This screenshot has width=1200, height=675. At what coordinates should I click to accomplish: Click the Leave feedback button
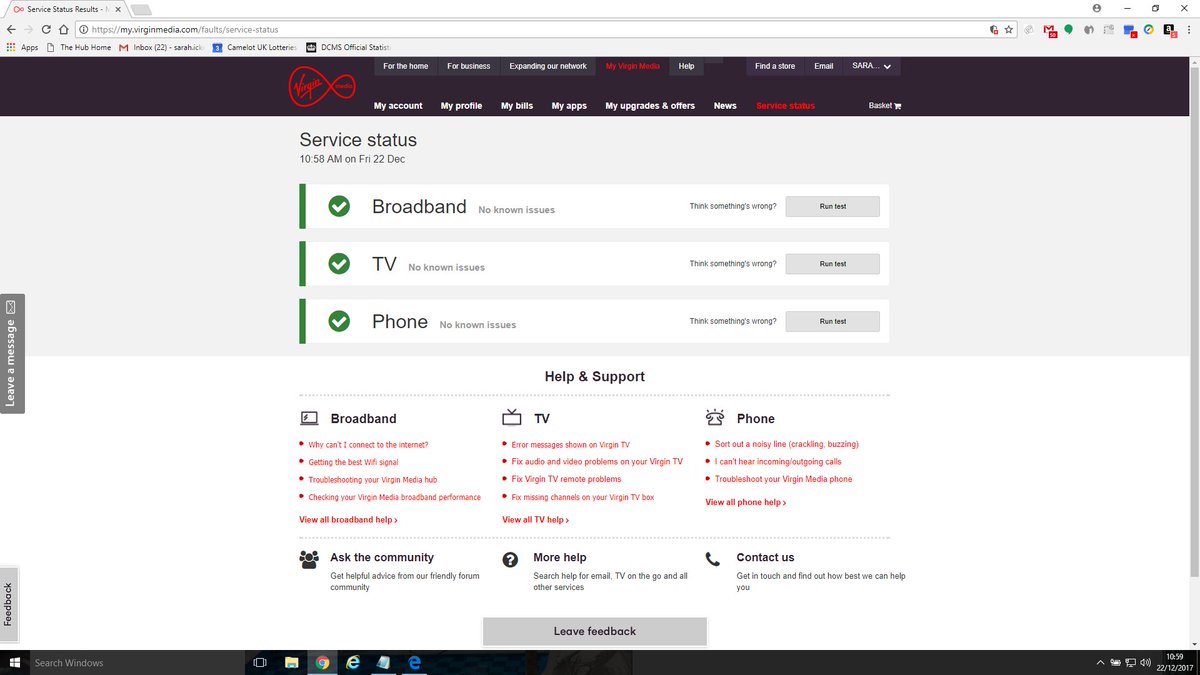pos(595,631)
